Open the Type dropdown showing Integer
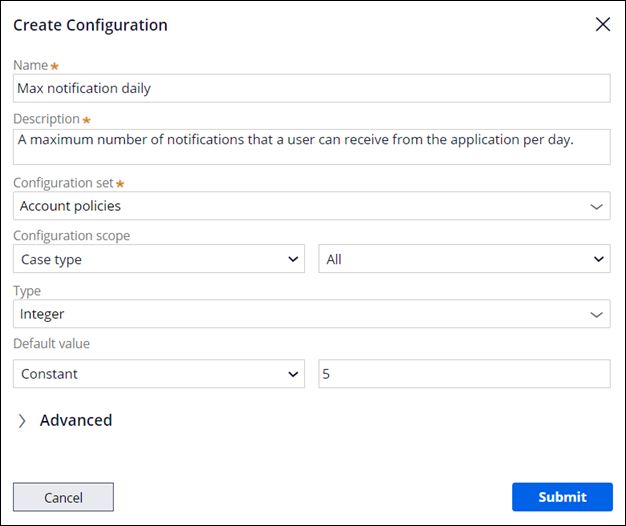 click(300, 314)
